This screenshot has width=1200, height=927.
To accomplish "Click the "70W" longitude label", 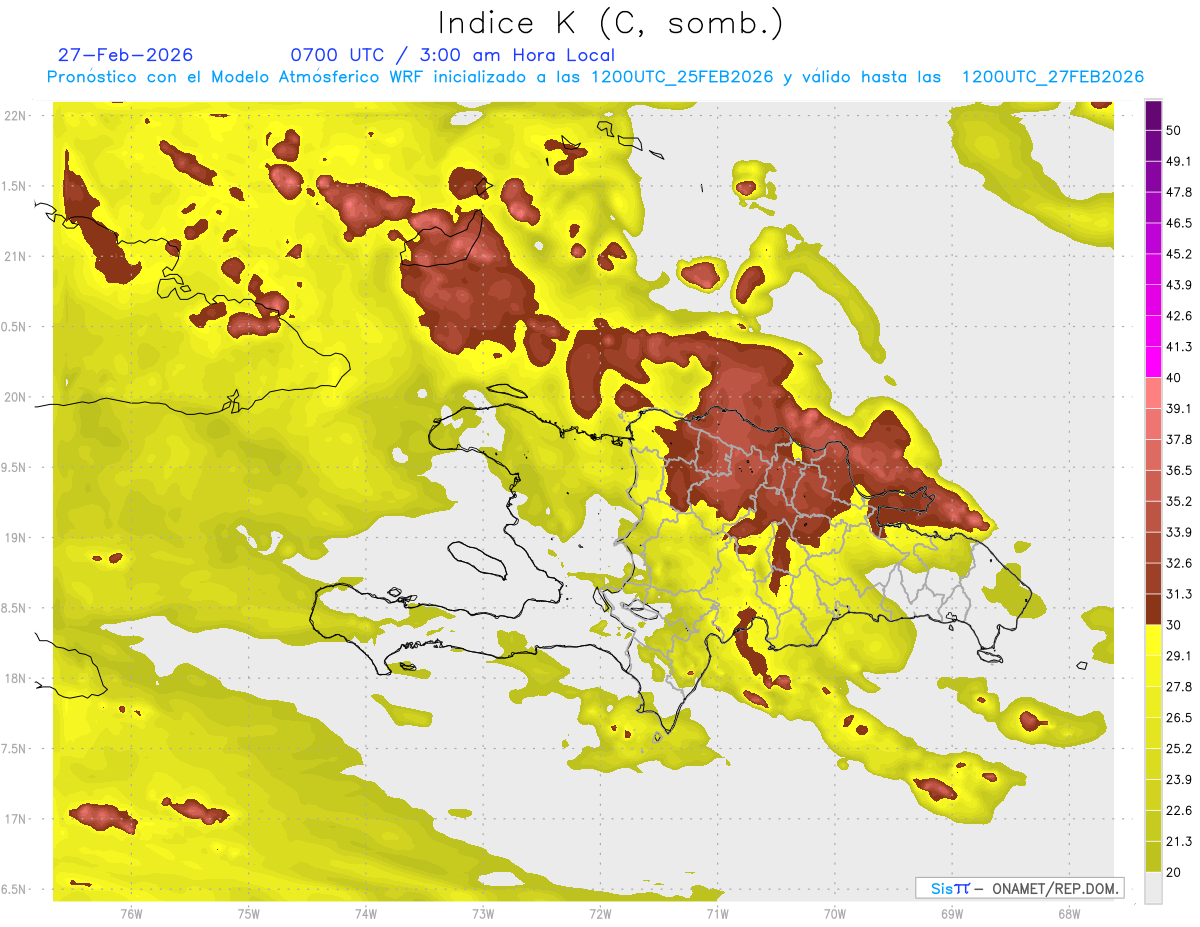I will pyautogui.click(x=835, y=914).
